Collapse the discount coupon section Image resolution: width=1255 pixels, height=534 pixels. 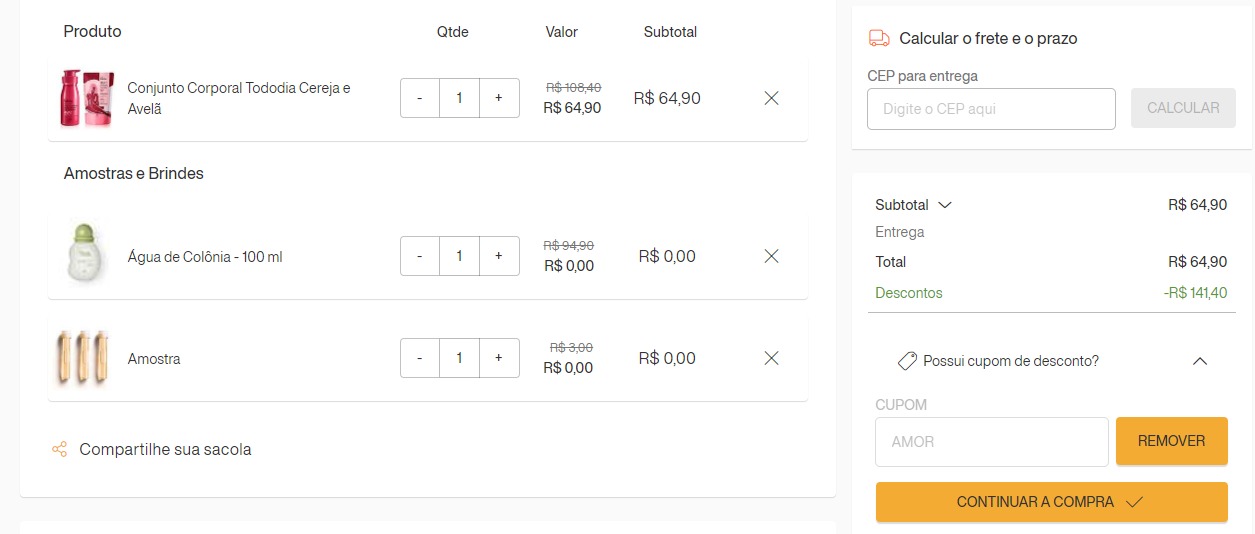[1200, 361]
